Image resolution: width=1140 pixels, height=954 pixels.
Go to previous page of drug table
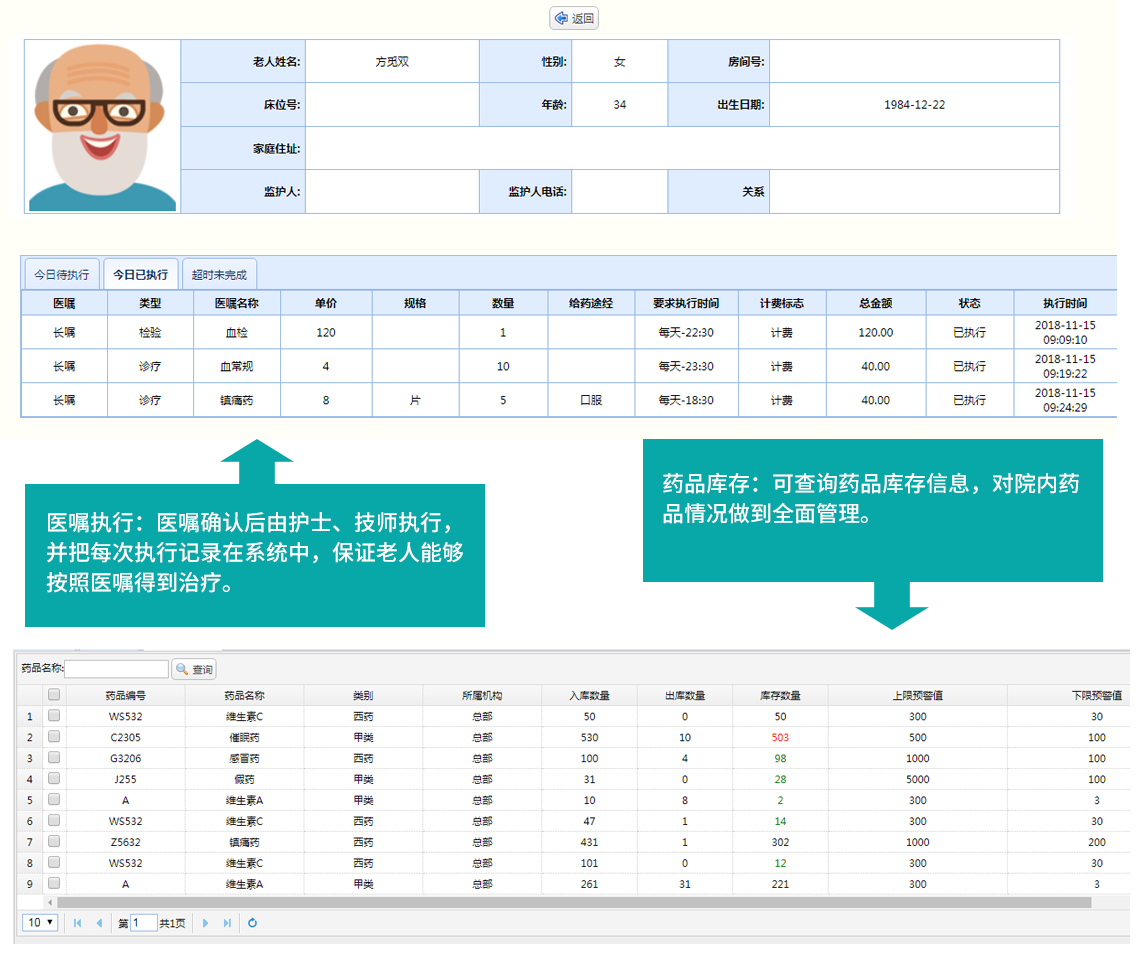pyautogui.click(x=98, y=923)
